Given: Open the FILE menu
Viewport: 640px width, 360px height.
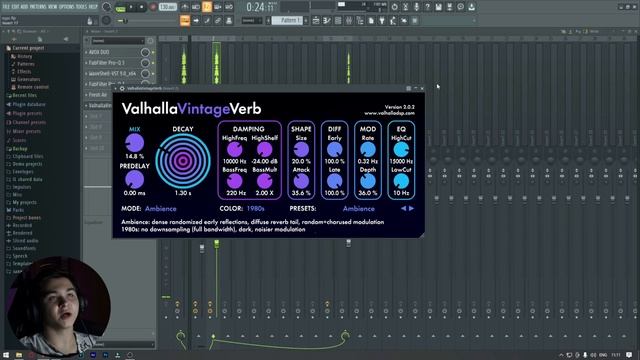Looking at the screenshot, I should (6, 7).
